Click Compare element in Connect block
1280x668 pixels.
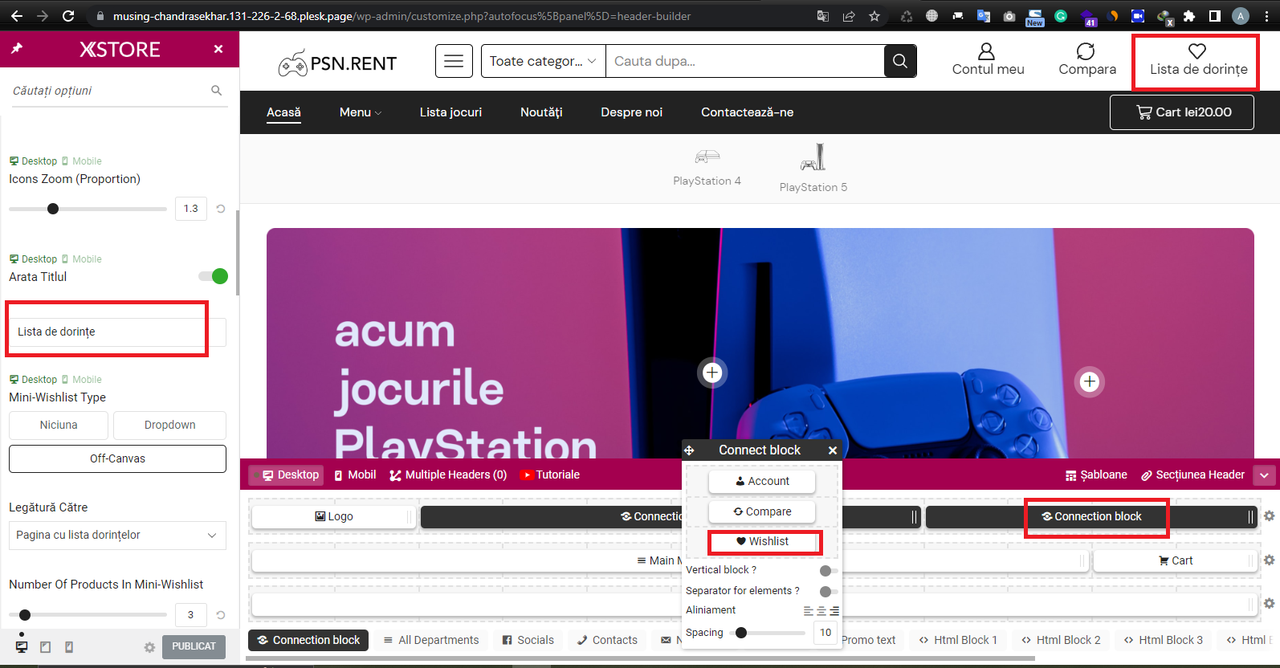762,512
